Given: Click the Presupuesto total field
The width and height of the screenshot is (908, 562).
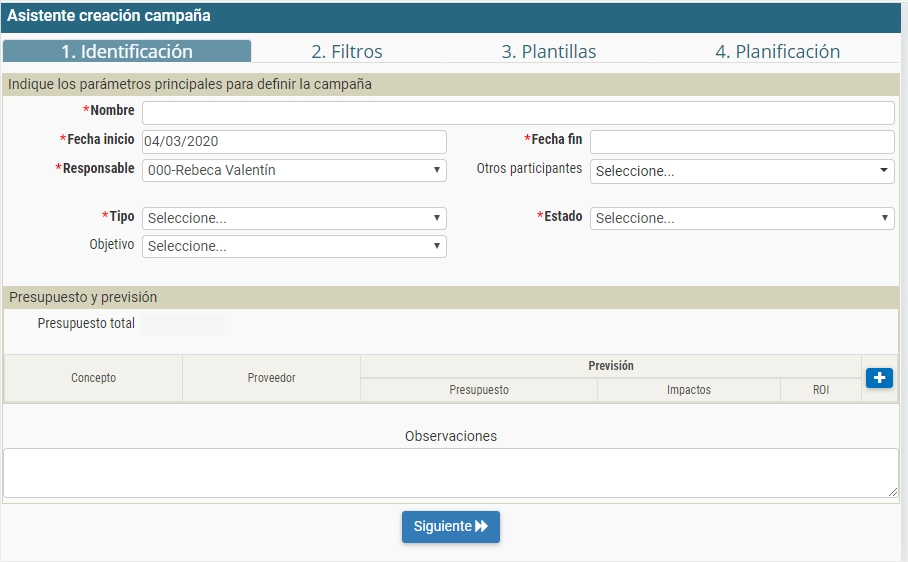Looking at the screenshot, I should pyautogui.click(x=183, y=325).
